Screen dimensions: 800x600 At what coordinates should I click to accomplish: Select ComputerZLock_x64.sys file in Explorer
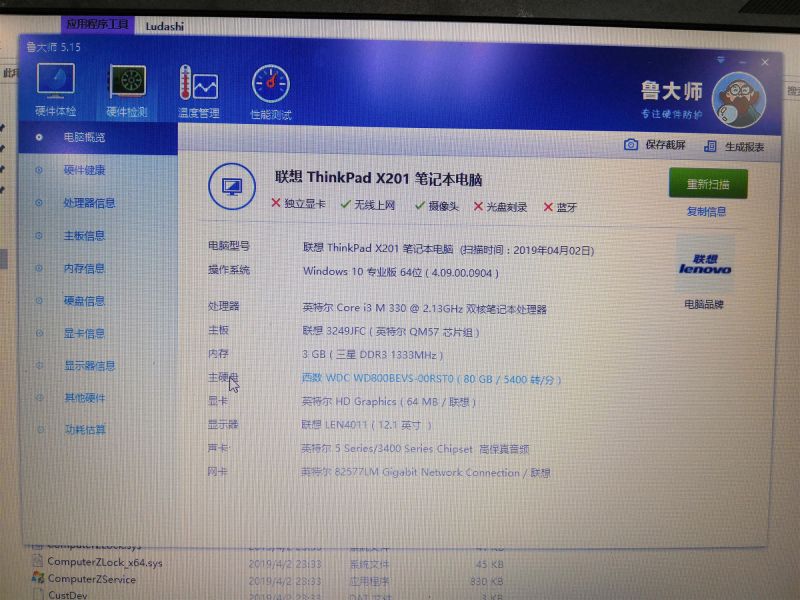click(105, 562)
